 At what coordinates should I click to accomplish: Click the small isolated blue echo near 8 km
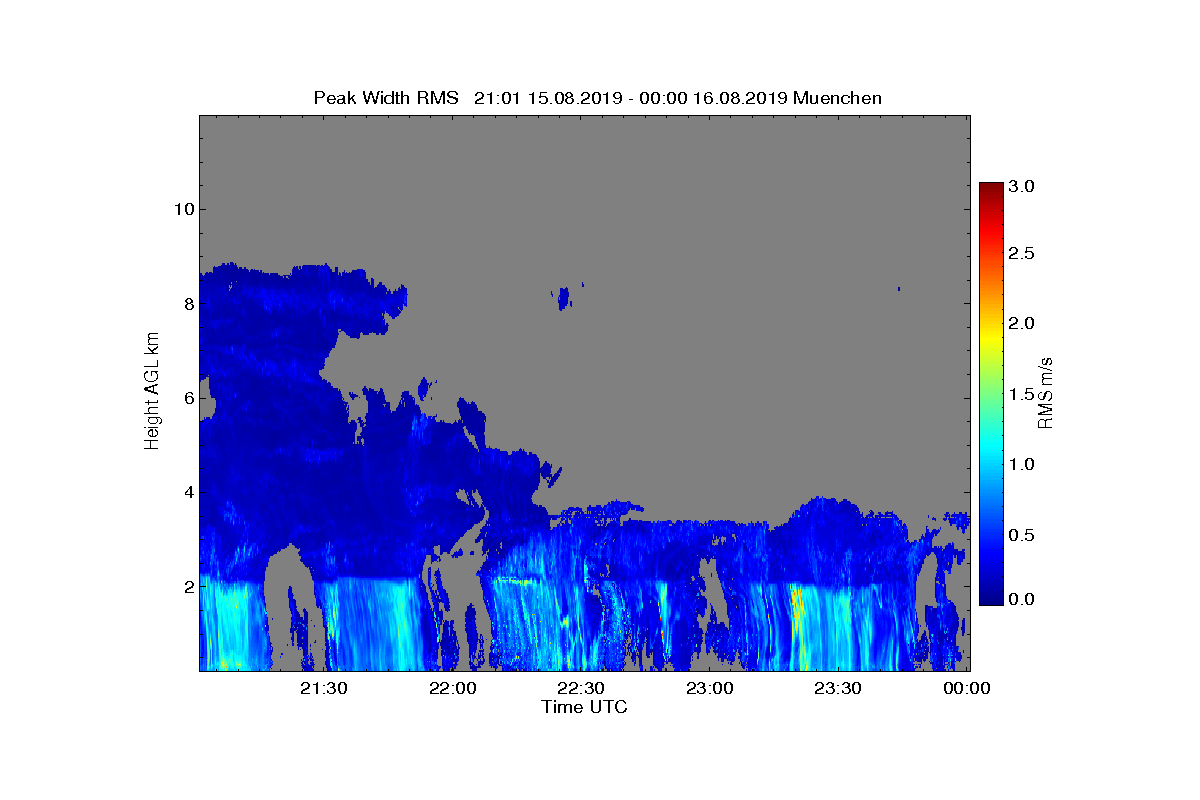[x=564, y=297]
